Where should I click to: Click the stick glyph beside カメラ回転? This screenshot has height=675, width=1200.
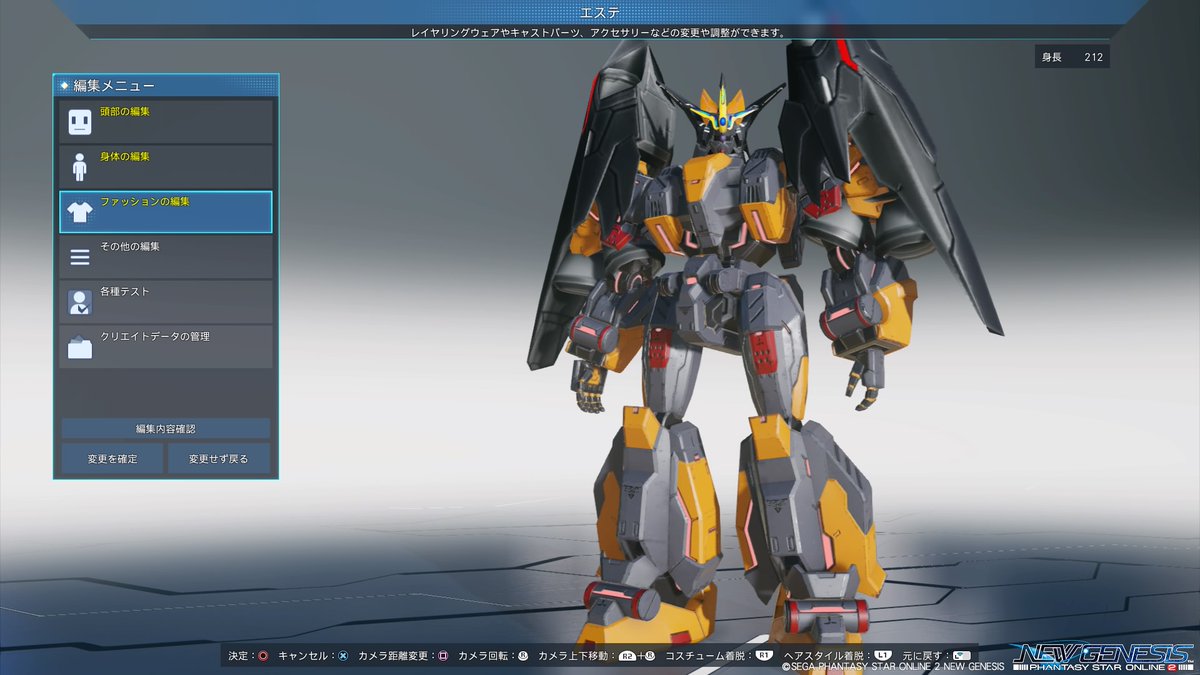[523, 656]
